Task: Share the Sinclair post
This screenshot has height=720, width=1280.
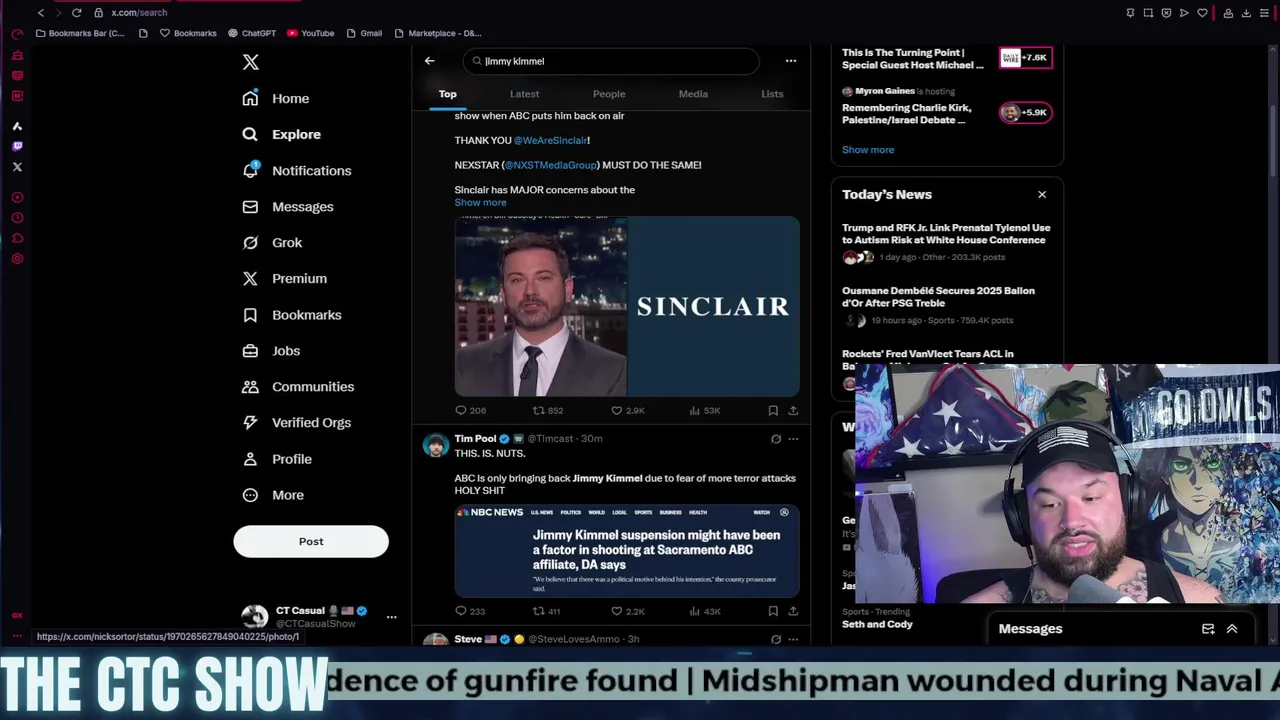Action: pyautogui.click(x=793, y=410)
